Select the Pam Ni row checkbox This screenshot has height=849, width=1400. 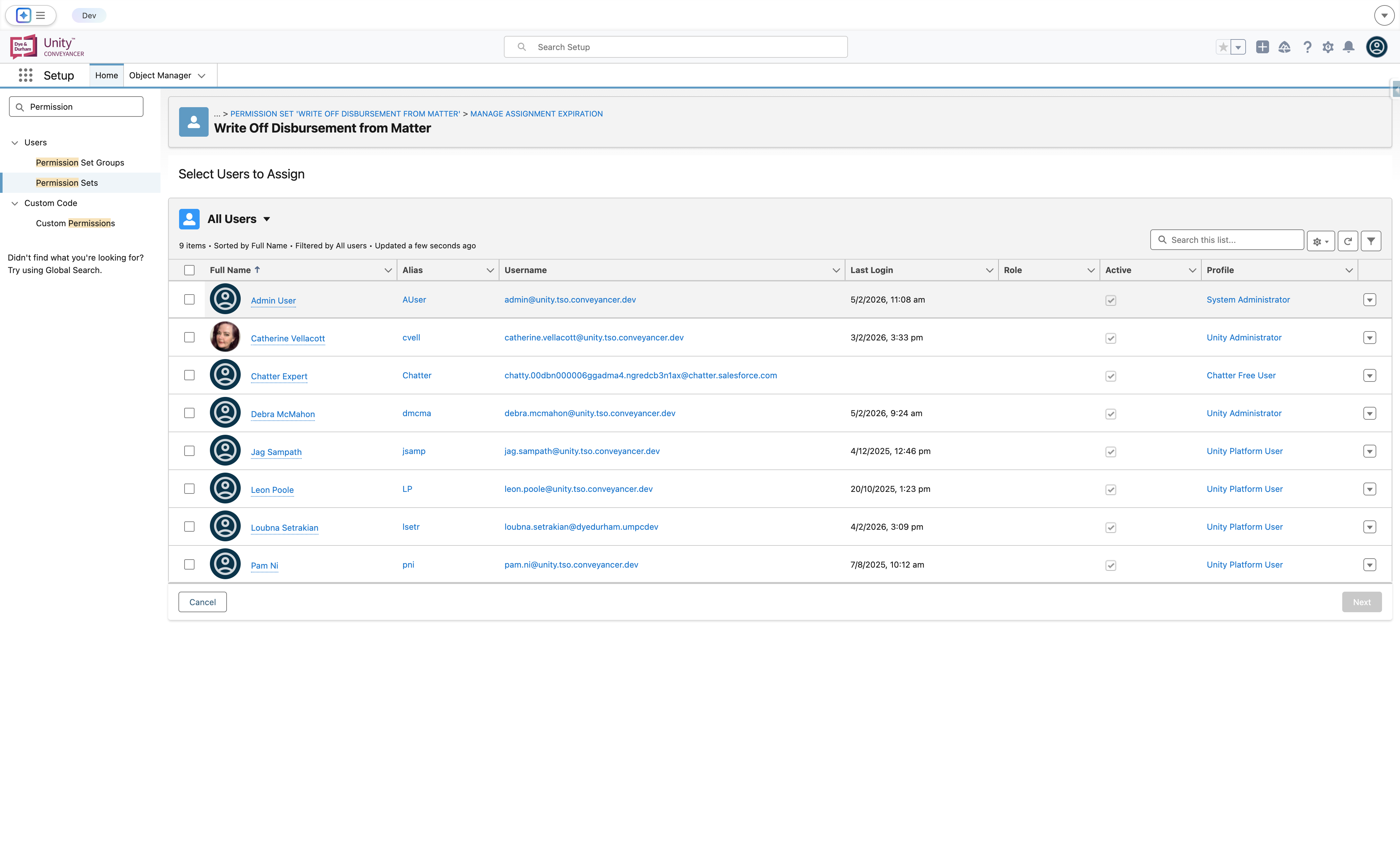pyautogui.click(x=189, y=564)
